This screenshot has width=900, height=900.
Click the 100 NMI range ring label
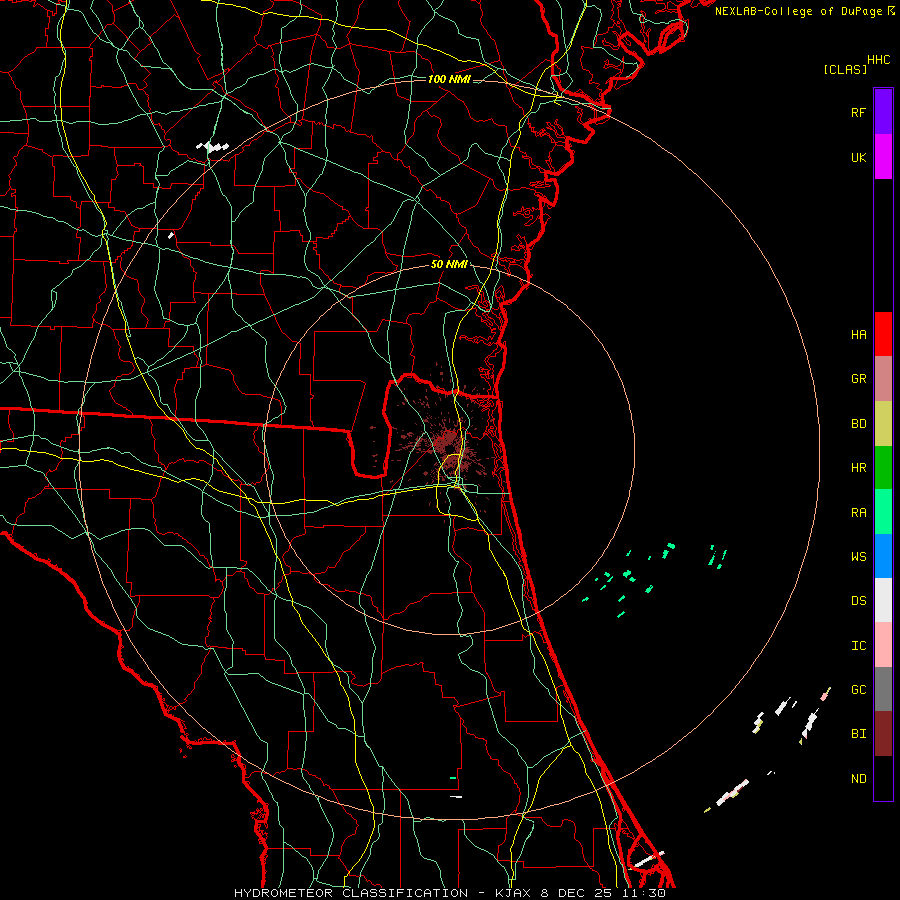coord(449,79)
